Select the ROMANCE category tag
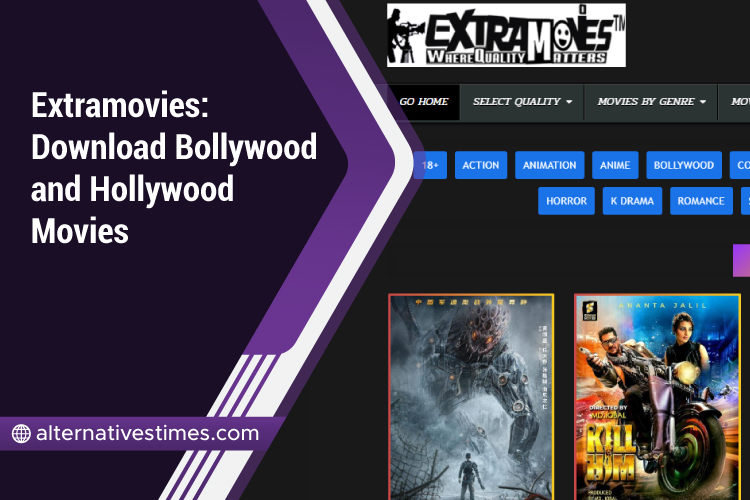Image resolution: width=750 pixels, height=500 pixels. [x=701, y=201]
